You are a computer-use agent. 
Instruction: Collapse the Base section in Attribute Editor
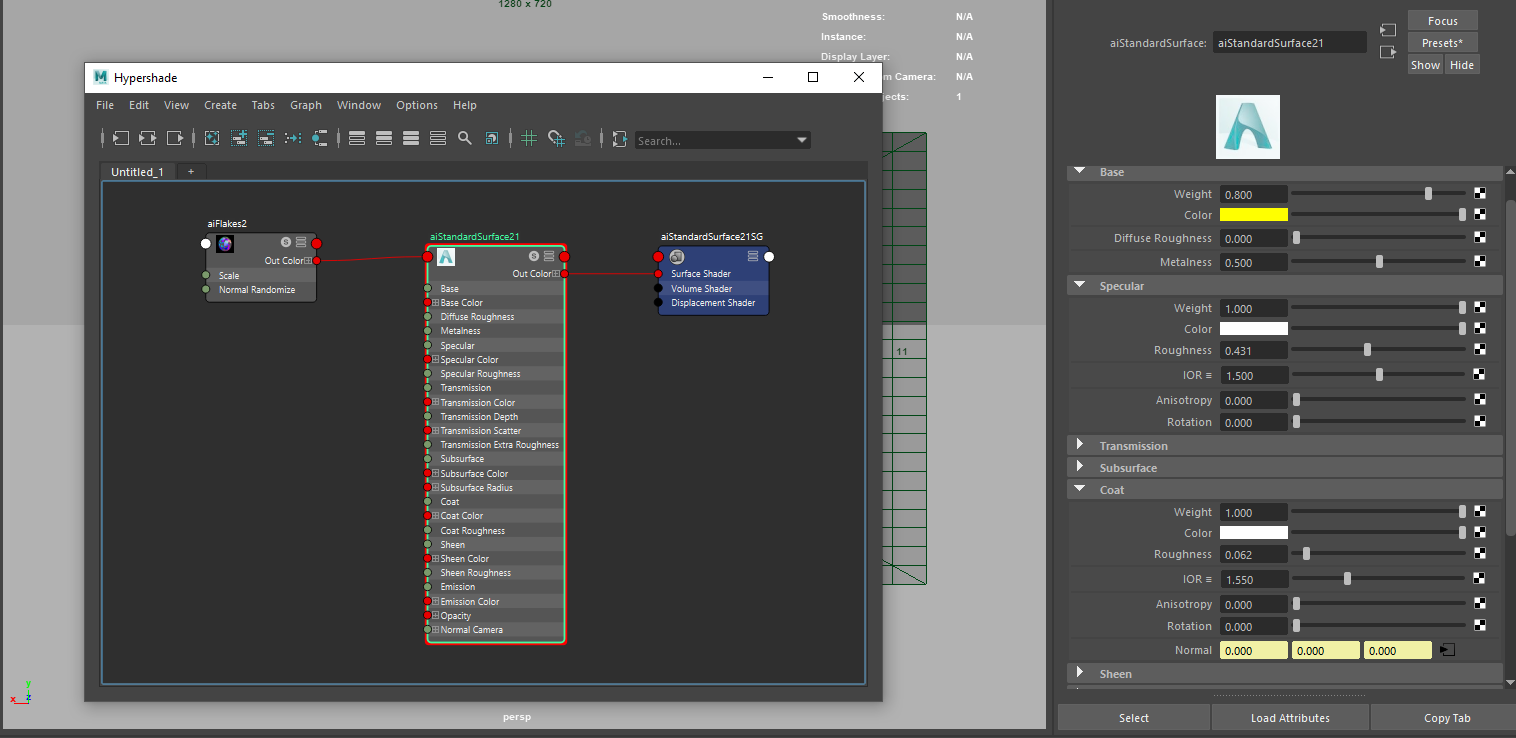coord(1080,172)
